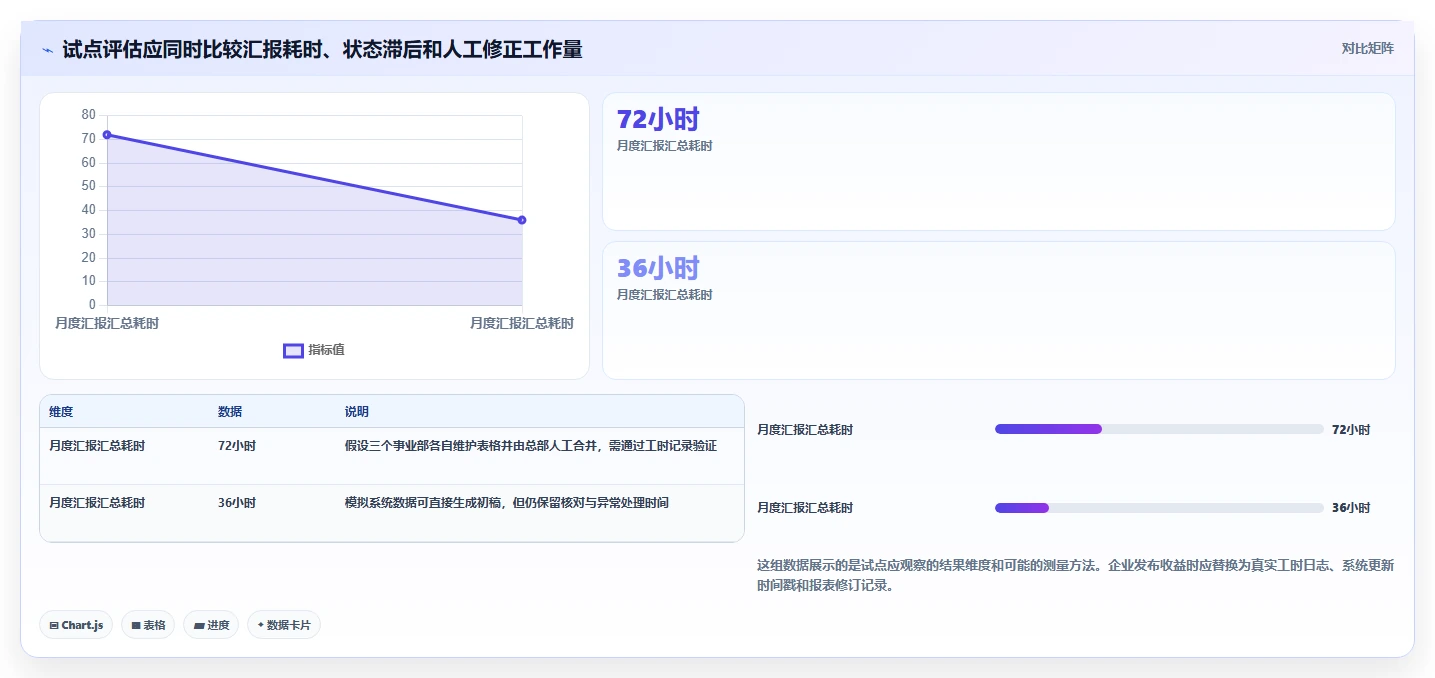Click the 36小时 cell in the table
The height and width of the screenshot is (678, 1435).
(237, 503)
